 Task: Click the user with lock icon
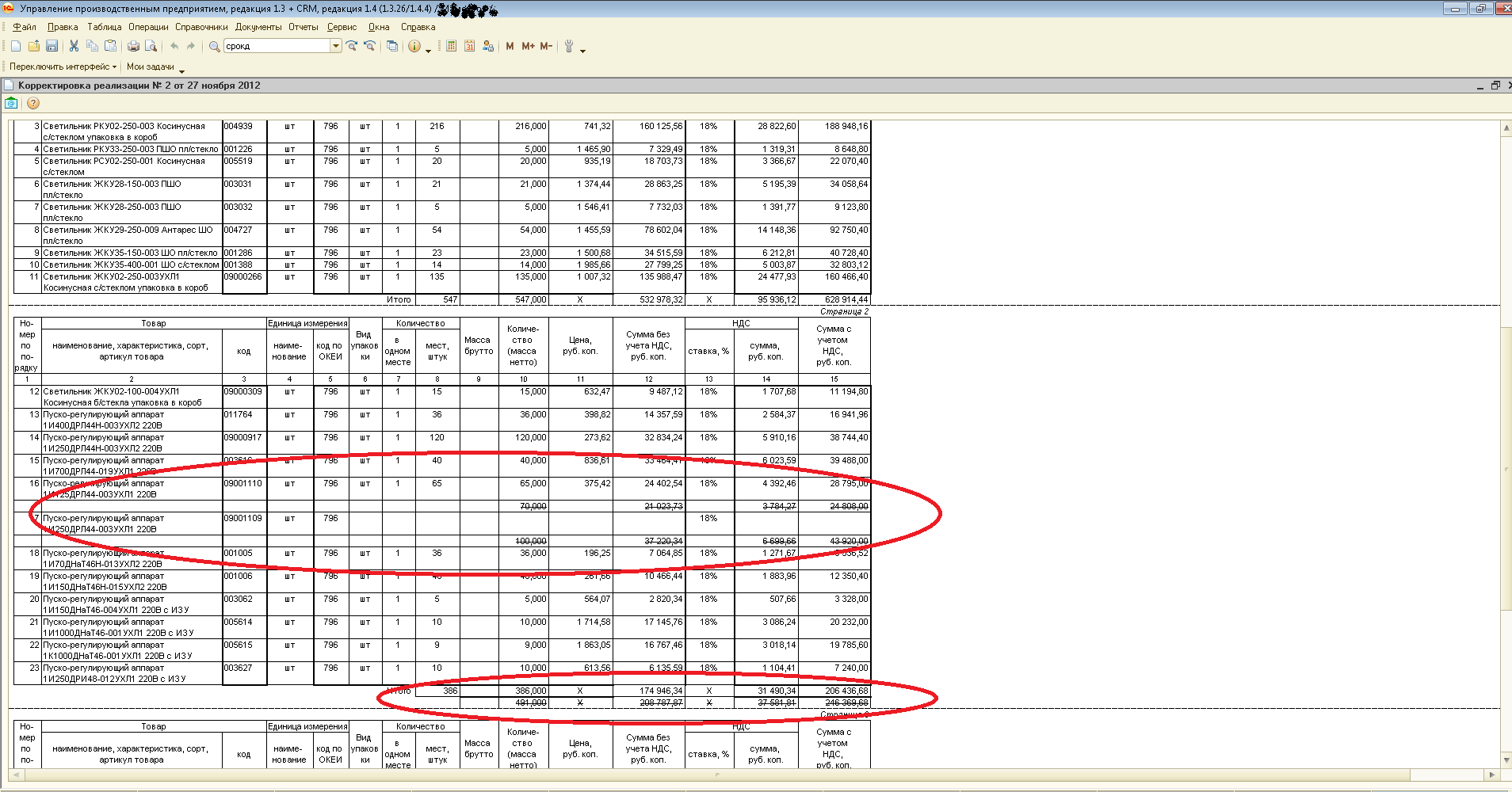point(488,46)
